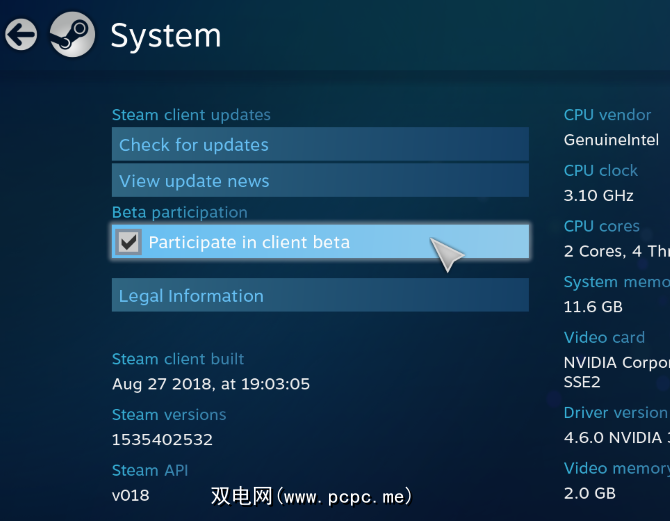This screenshot has width=670, height=521.
Task: Go back using the arrow icon
Action: [x=21, y=36]
